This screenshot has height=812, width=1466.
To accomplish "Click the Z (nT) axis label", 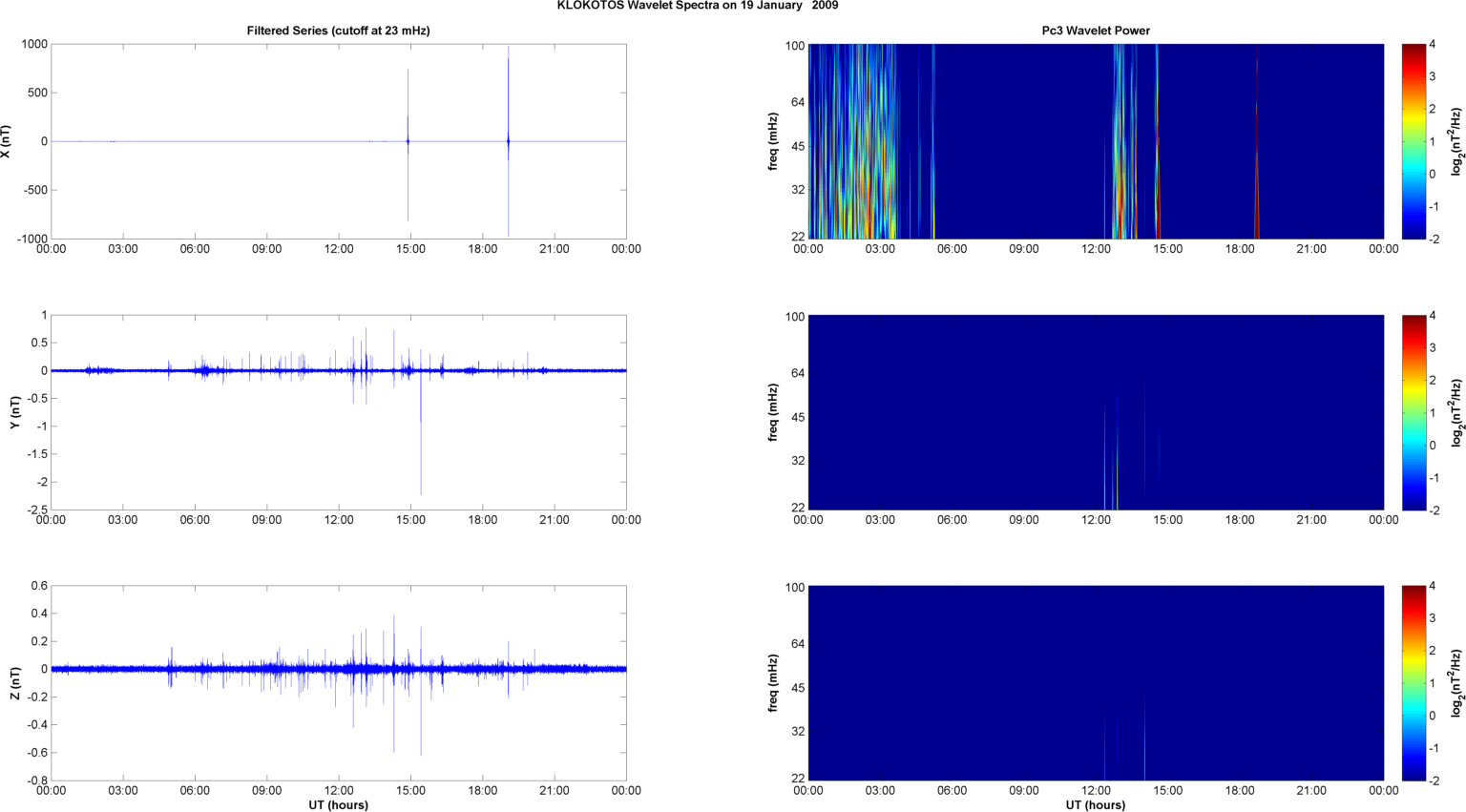I will pos(14,683).
